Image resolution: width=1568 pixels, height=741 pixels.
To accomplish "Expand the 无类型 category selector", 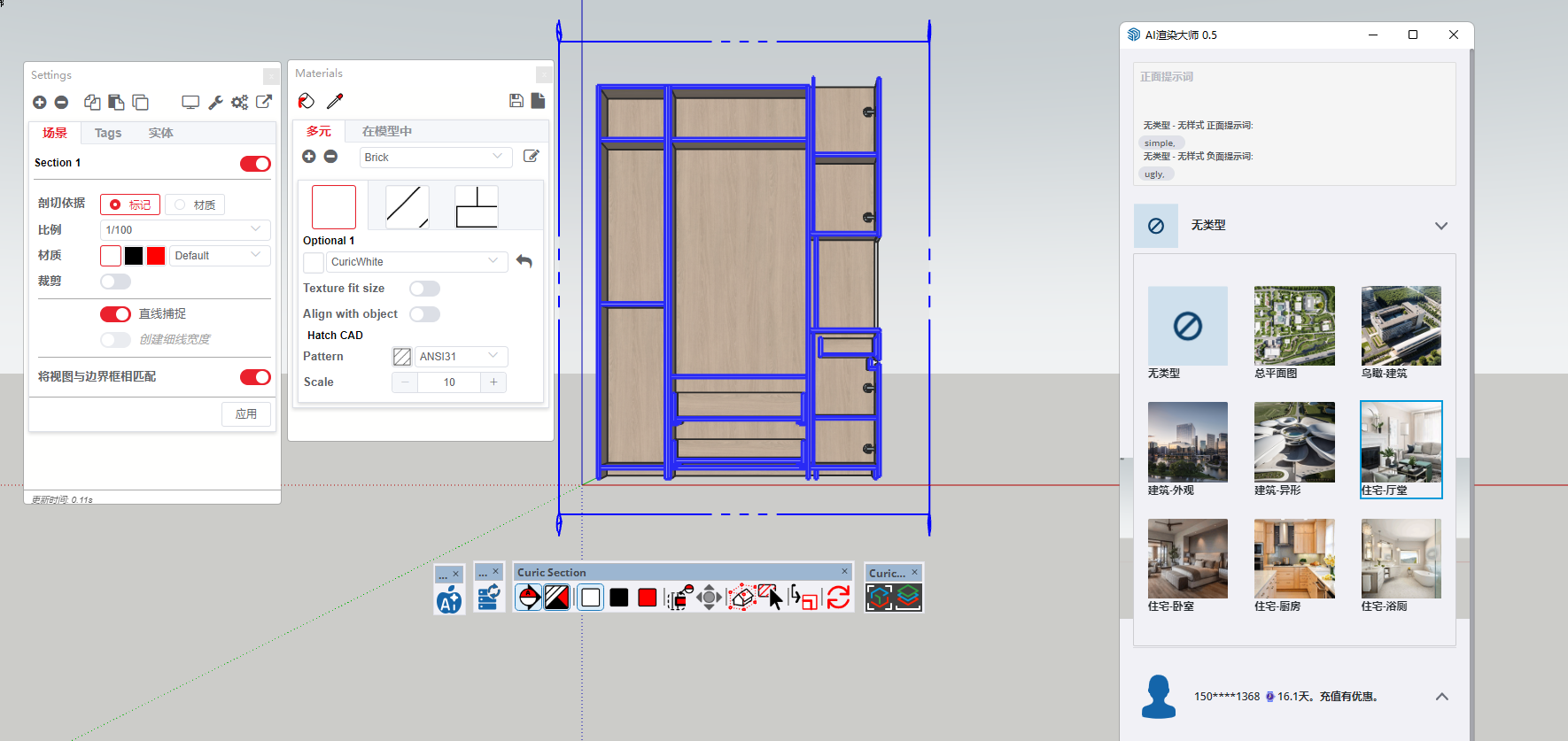I will click(x=1440, y=226).
